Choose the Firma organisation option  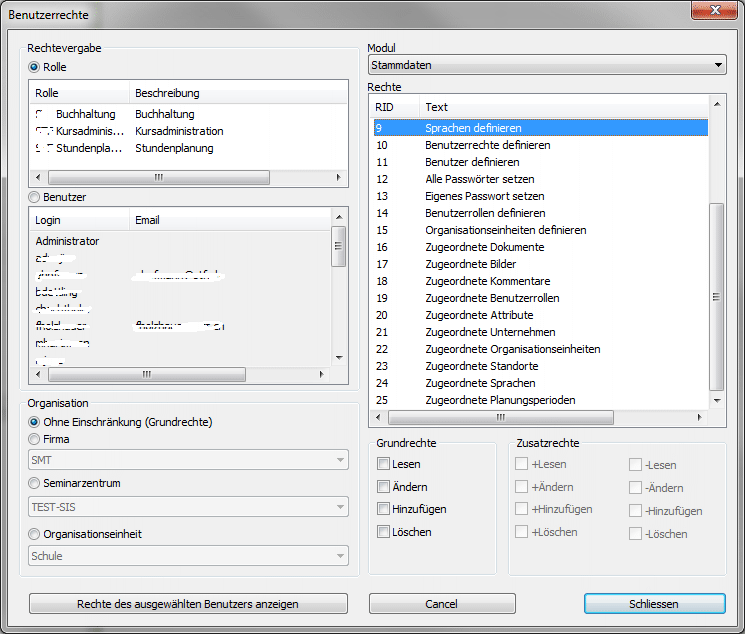tap(35, 439)
